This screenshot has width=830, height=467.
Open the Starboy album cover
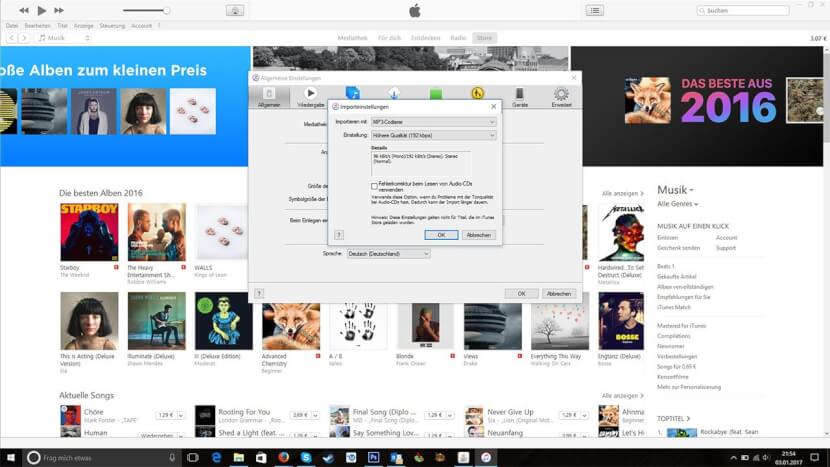[89, 232]
